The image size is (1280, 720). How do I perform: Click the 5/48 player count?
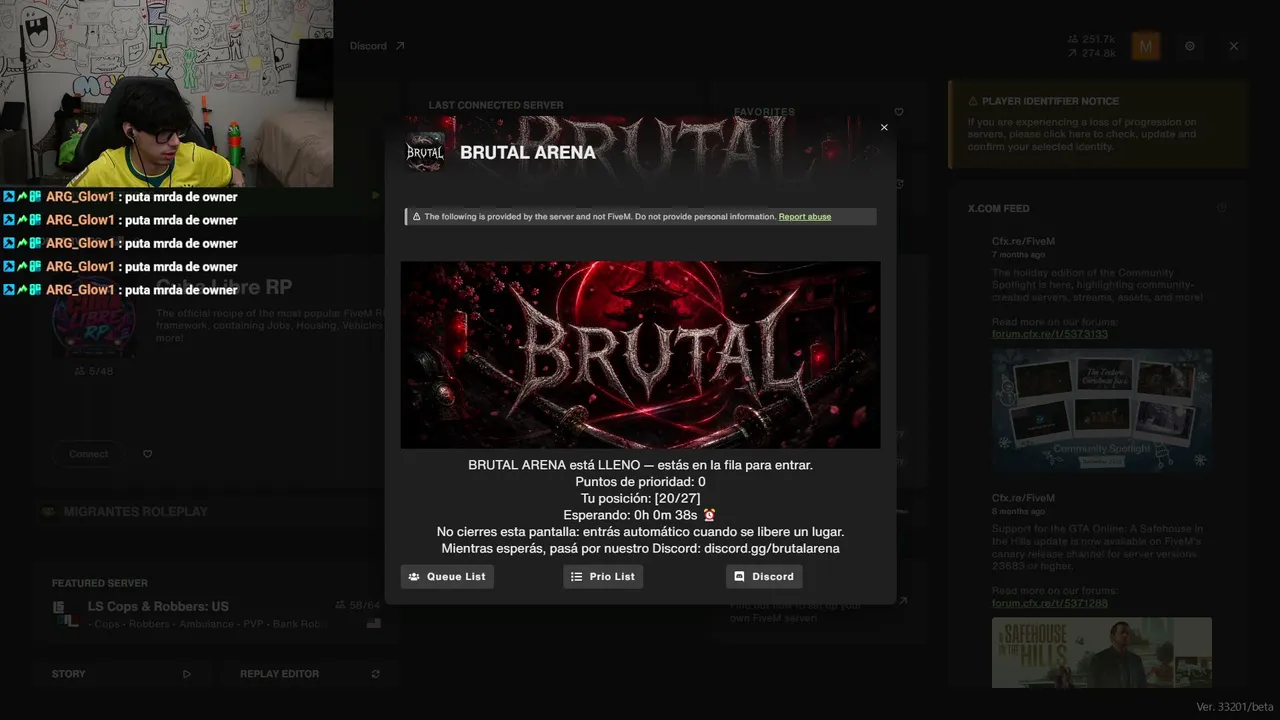click(x=94, y=371)
